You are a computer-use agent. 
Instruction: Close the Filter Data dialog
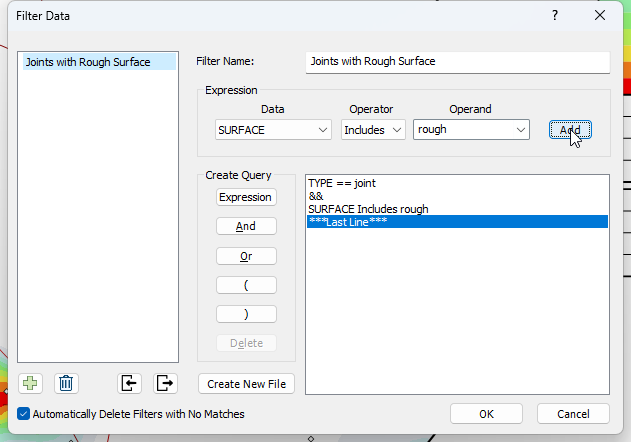click(600, 15)
